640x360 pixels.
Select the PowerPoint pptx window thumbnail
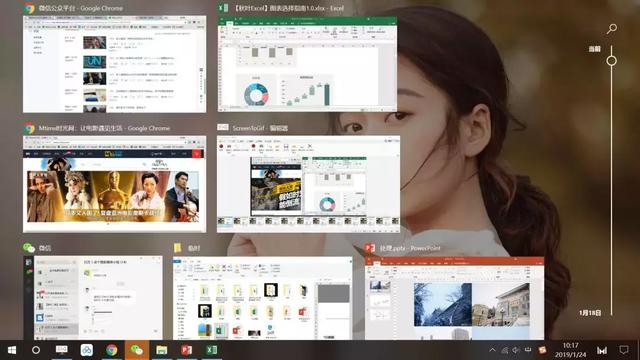[454, 298]
